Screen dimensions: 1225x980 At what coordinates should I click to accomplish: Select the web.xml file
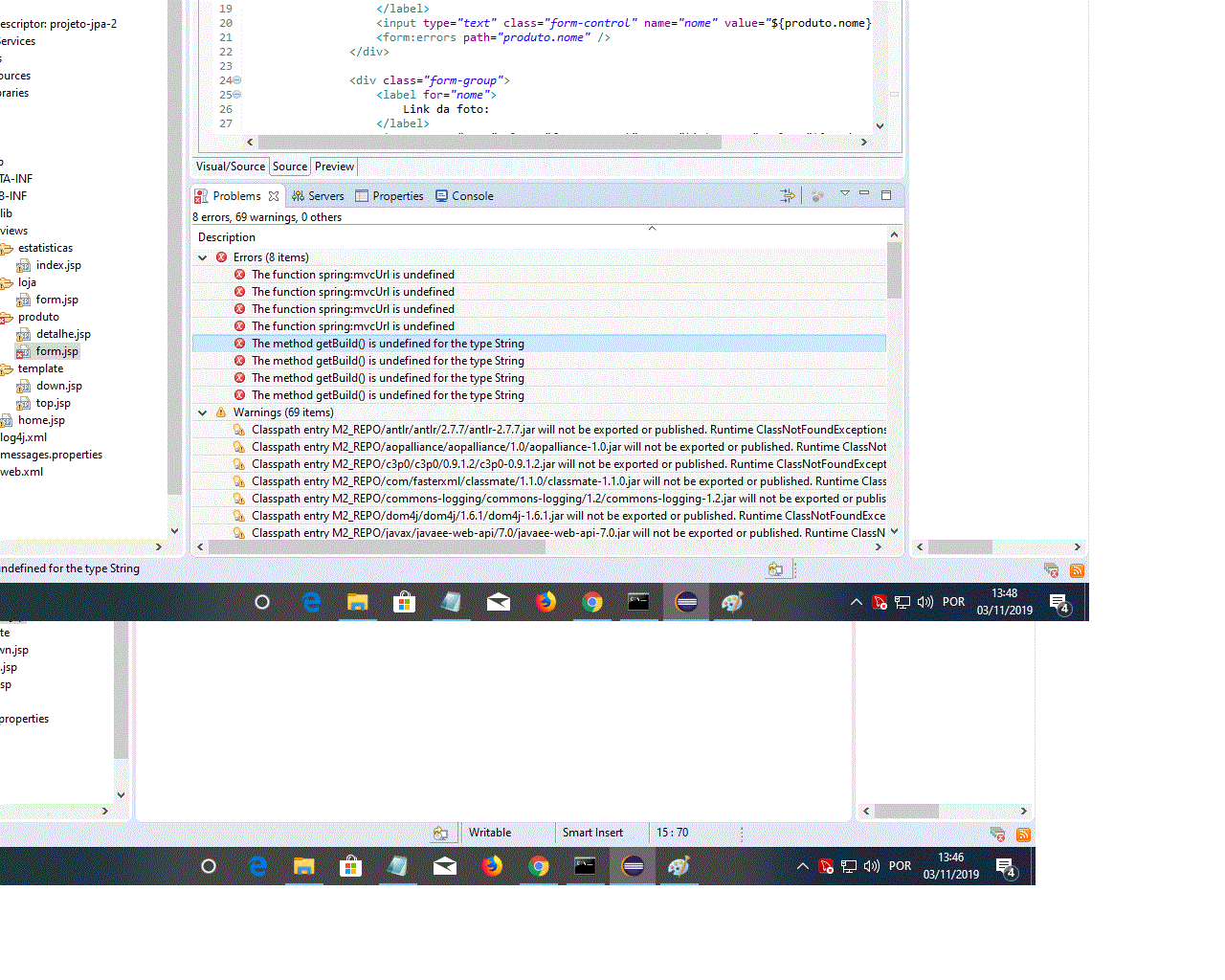(x=21, y=473)
